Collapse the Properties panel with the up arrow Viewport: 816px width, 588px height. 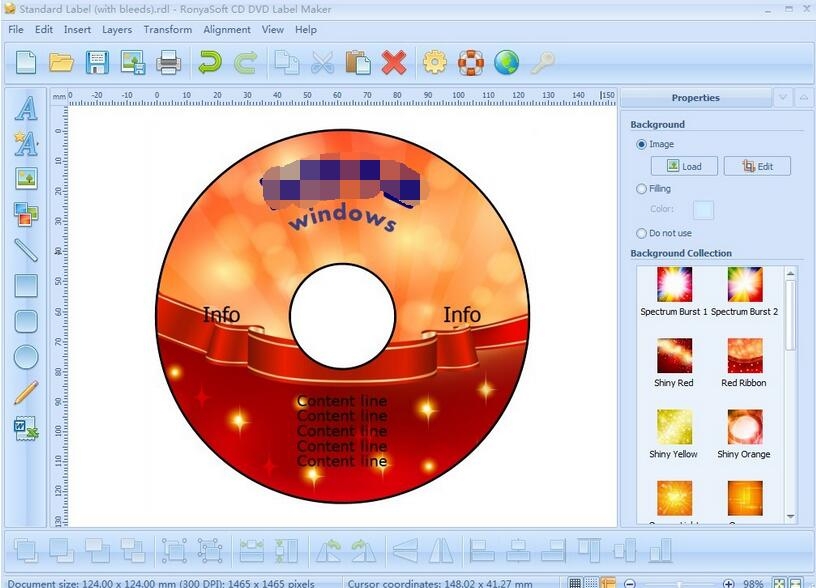pos(804,97)
